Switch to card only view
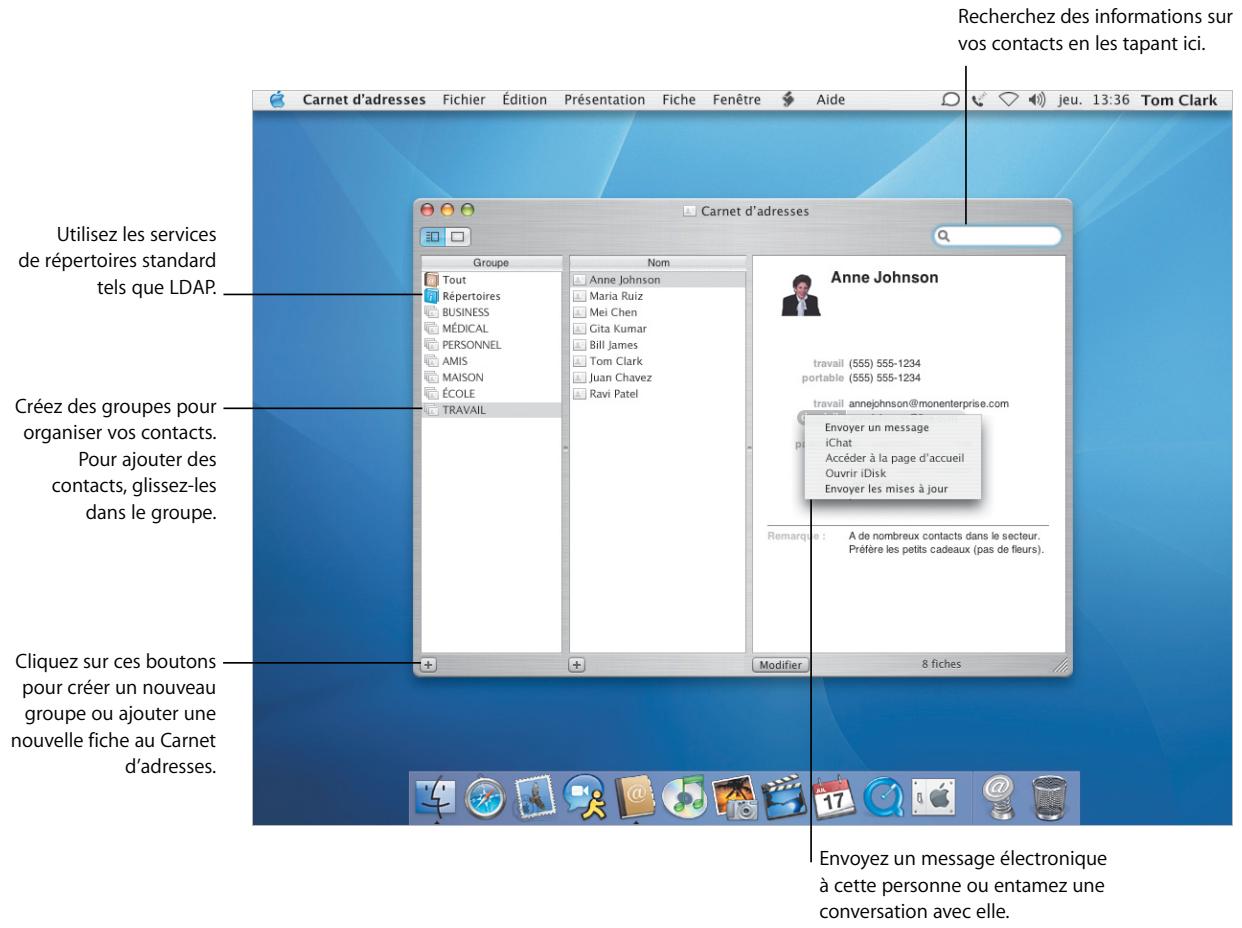The height and width of the screenshot is (928, 1242). [x=457, y=237]
